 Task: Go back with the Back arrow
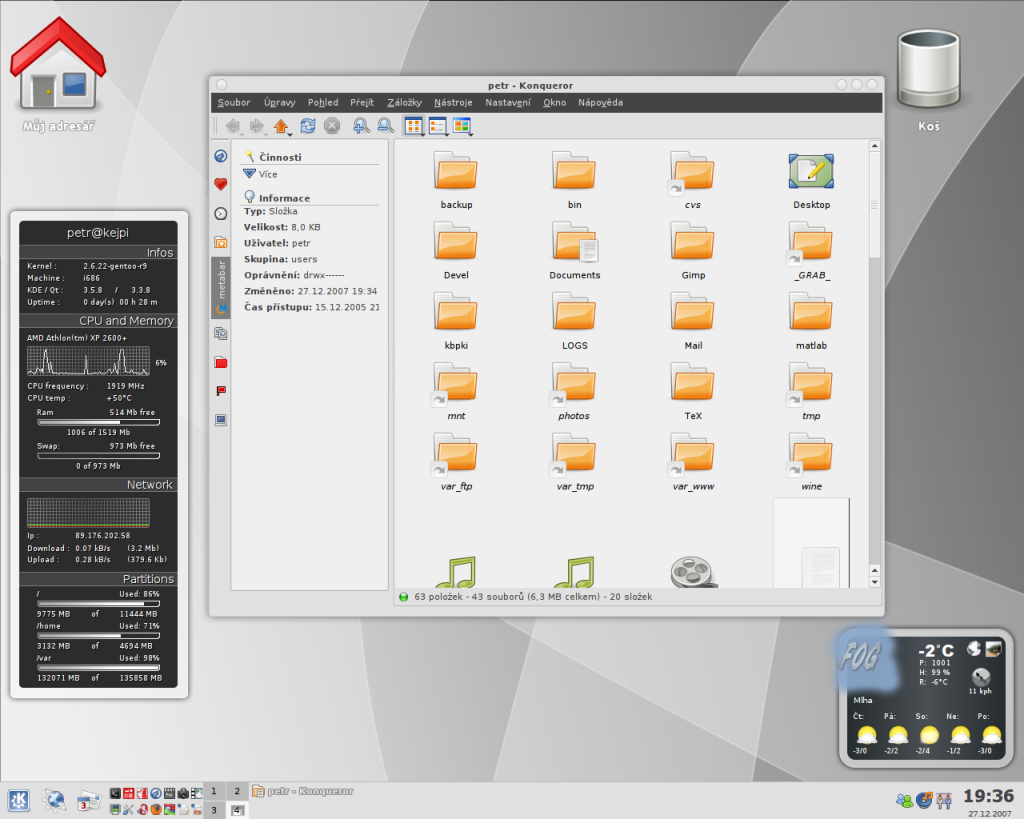(232, 125)
